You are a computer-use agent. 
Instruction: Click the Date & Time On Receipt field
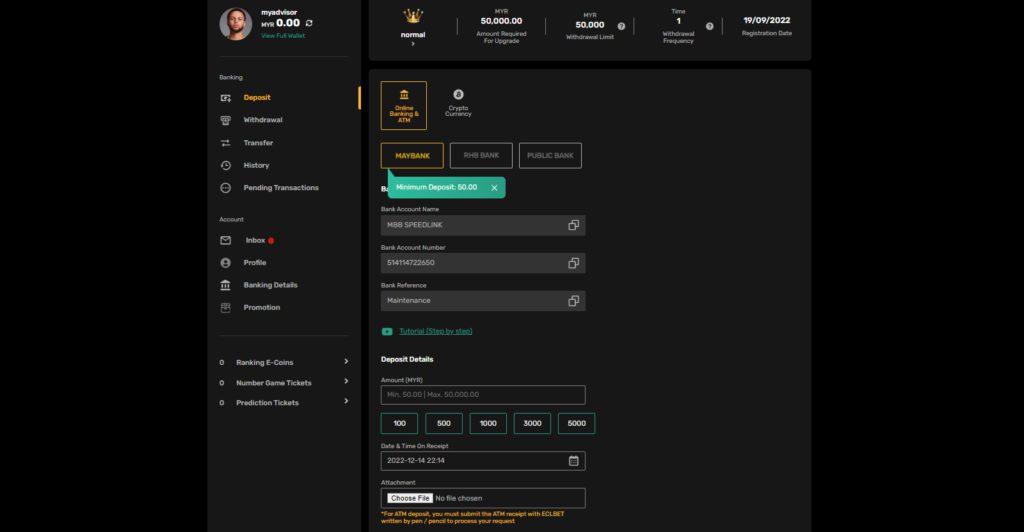(483, 461)
